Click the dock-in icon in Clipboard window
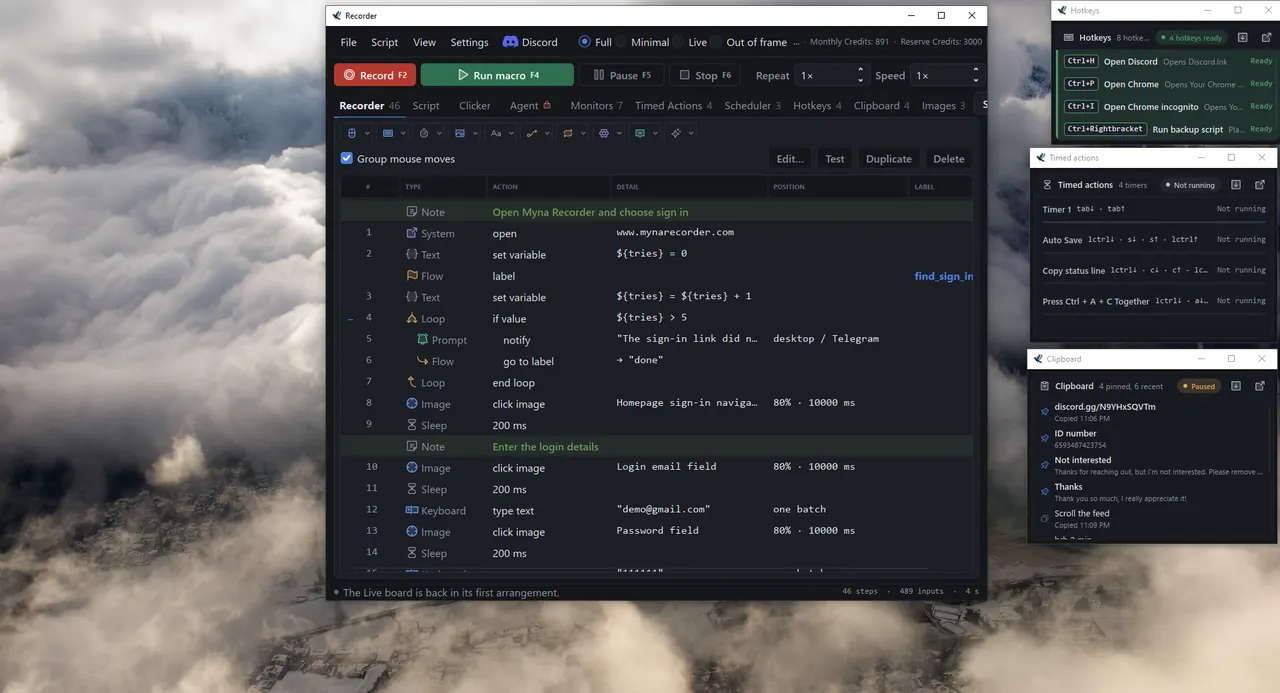Image resolution: width=1280 pixels, height=693 pixels. (1236, 386)
